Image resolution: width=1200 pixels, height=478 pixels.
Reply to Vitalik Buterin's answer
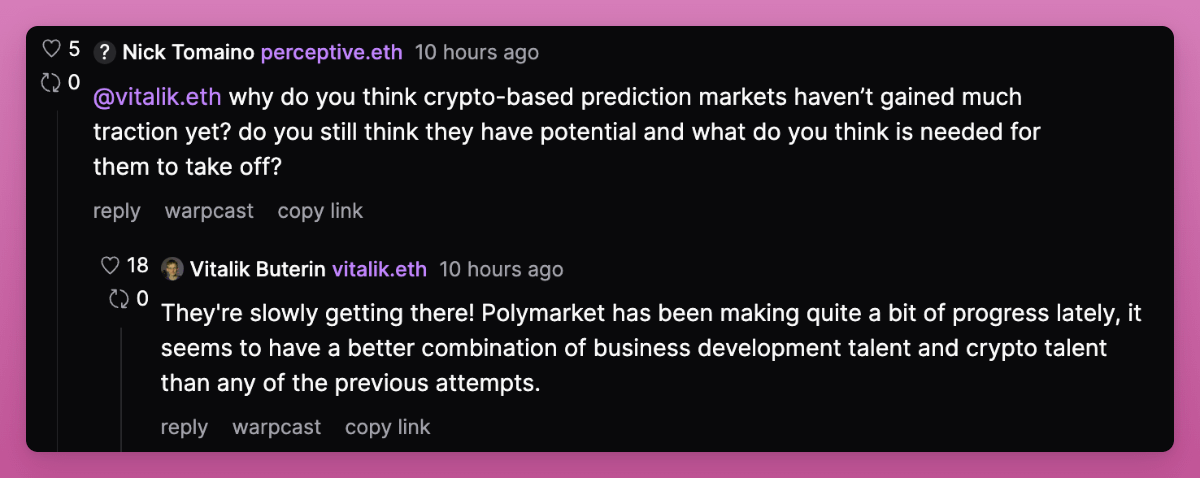(x=184, y=427)
